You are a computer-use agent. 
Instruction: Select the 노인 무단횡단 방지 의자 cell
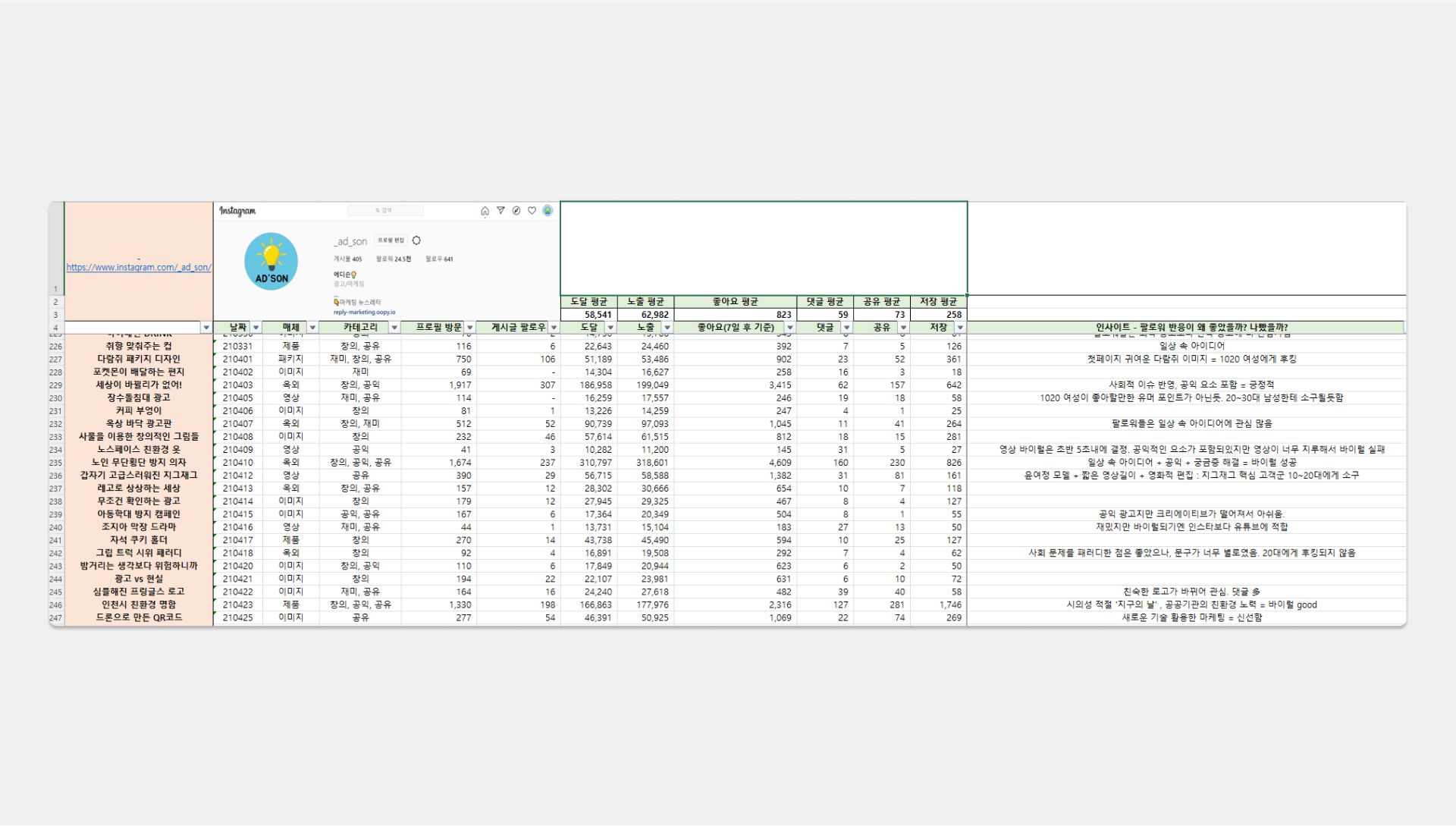point(139,463)
